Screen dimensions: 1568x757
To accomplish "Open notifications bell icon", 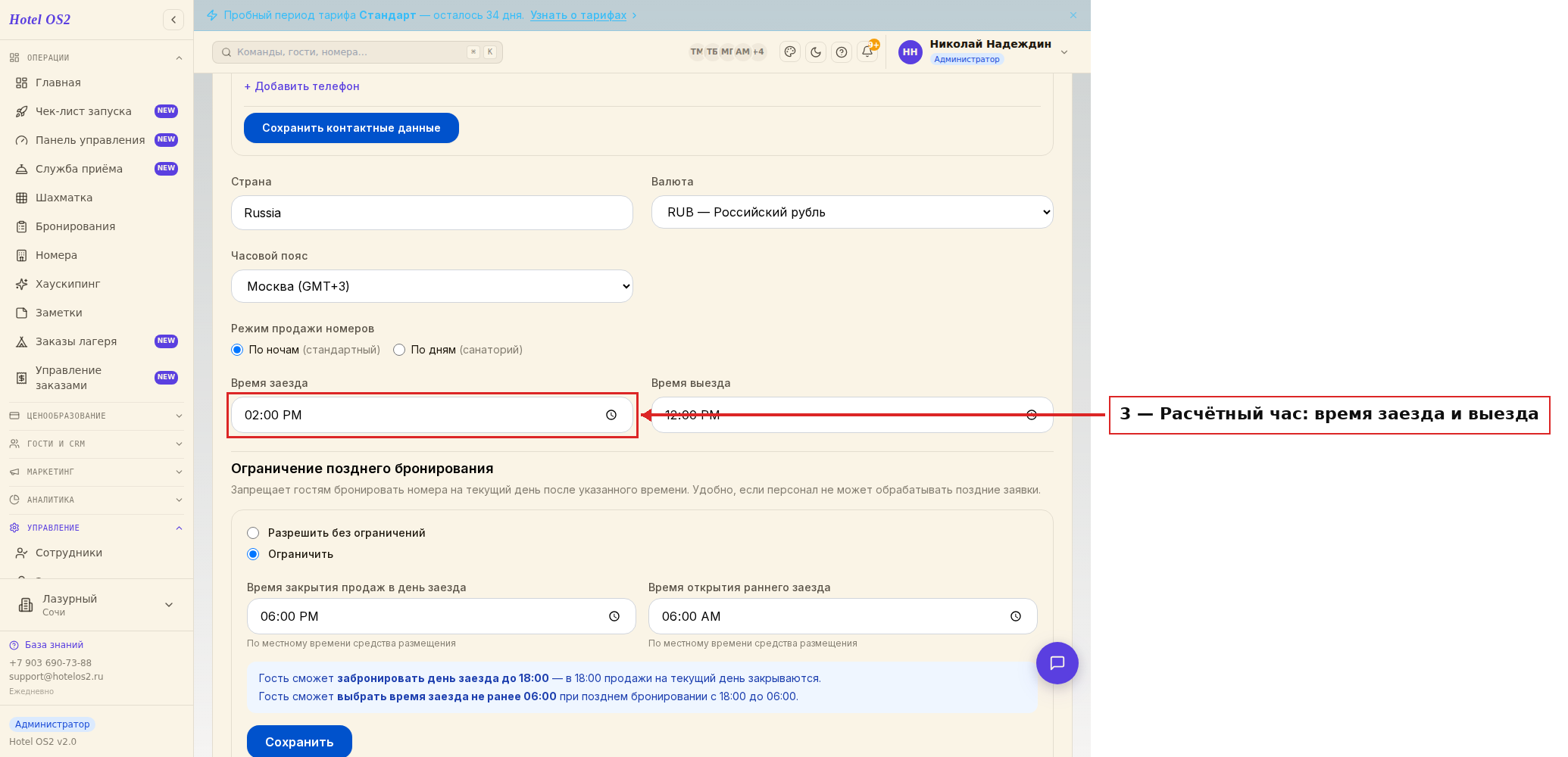I will click(x=867, y=52).
